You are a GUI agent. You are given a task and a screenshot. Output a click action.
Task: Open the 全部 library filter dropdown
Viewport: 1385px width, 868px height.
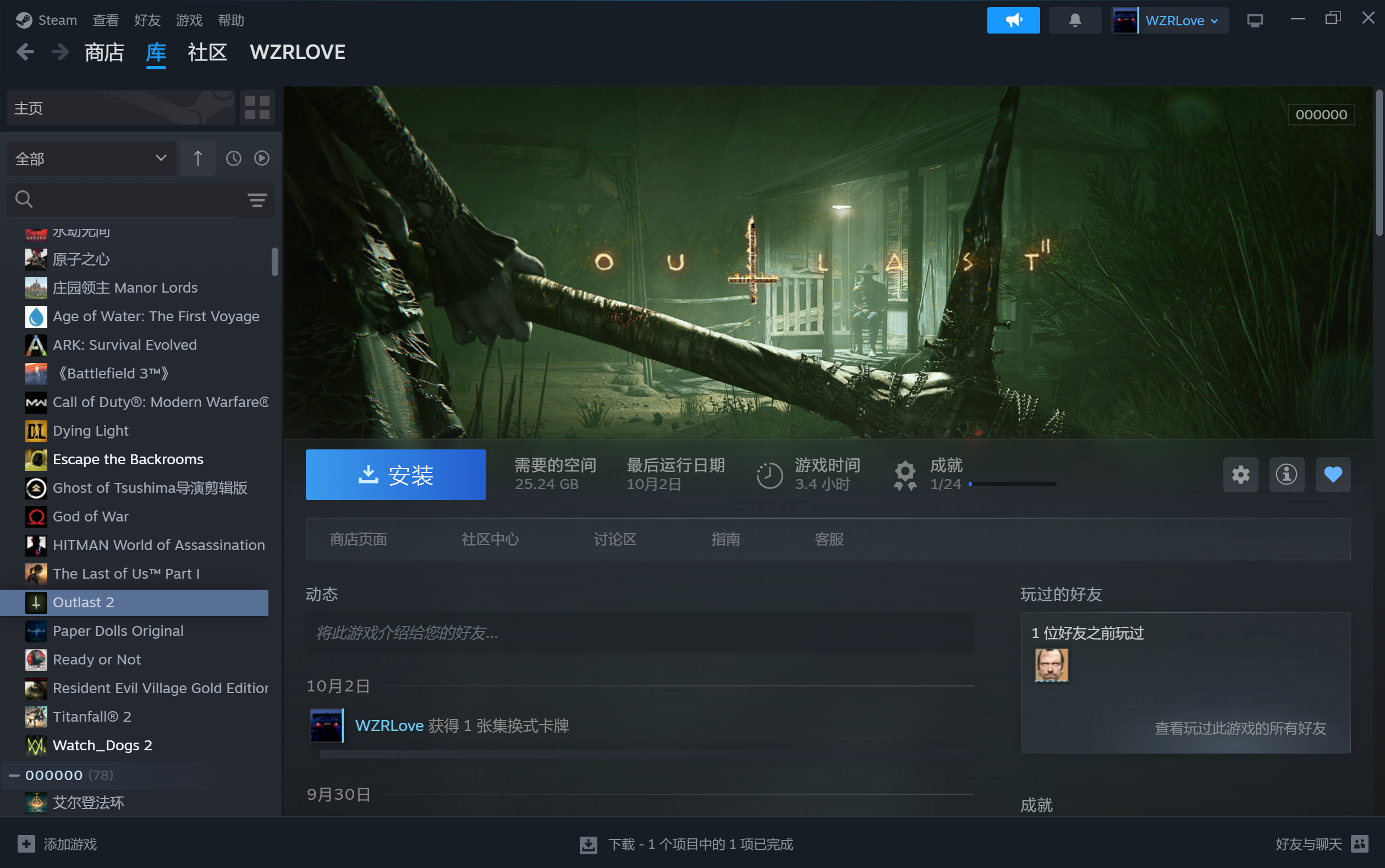91,158
